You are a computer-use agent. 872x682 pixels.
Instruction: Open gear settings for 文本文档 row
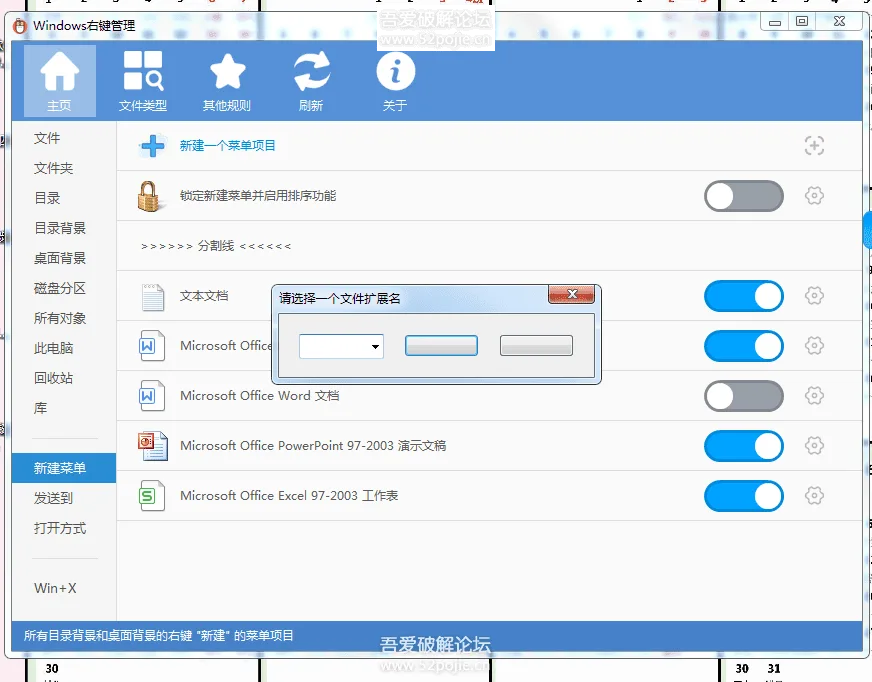814,295
